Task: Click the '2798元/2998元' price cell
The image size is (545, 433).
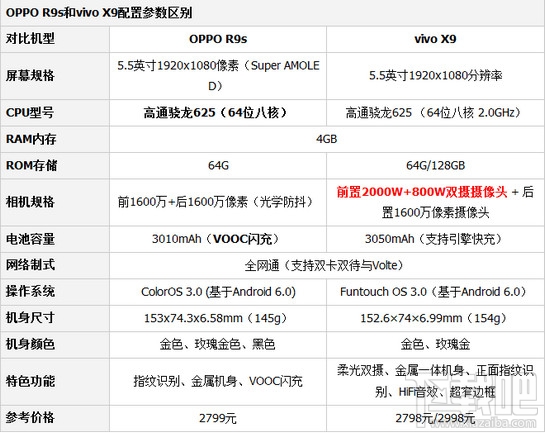Action: (435, 418)
